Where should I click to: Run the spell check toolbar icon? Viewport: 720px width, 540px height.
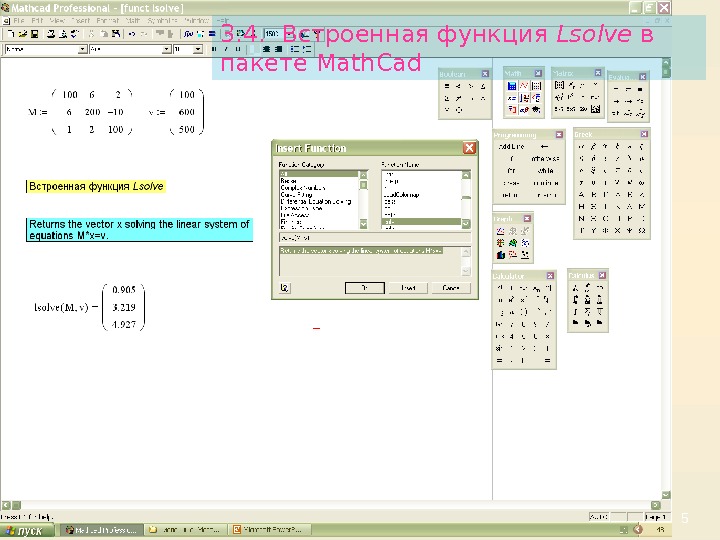click(x=74, y=34)
